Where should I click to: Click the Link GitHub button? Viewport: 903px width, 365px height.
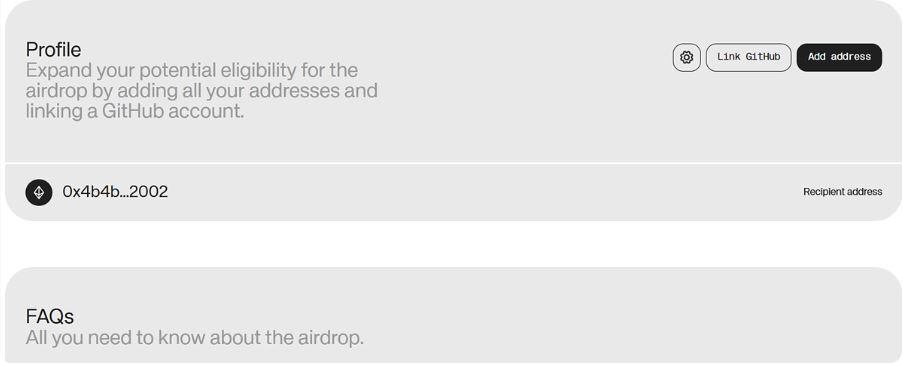tap(748, 58)
